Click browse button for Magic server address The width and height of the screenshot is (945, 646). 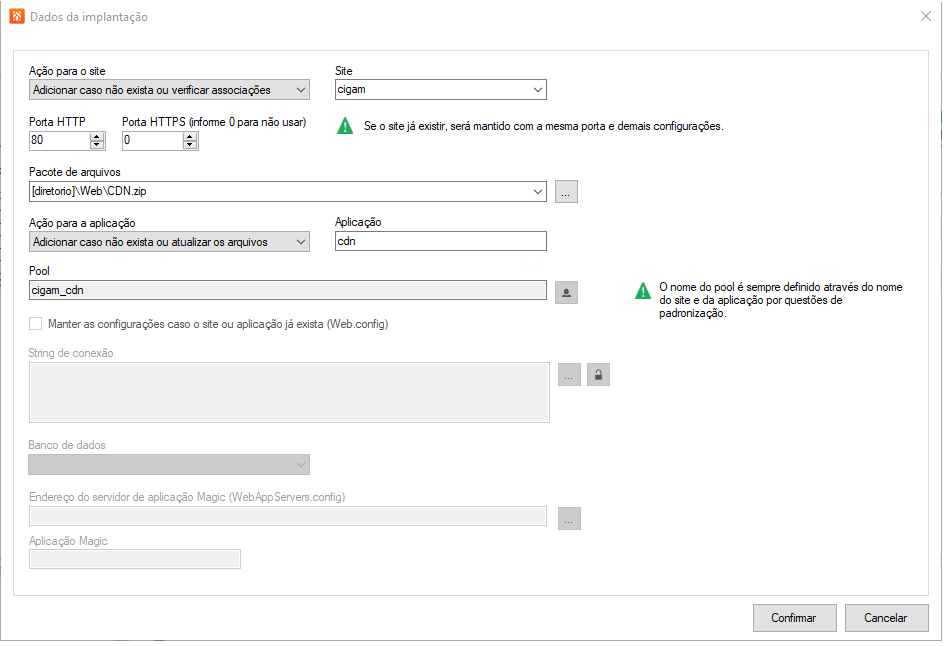568,518
